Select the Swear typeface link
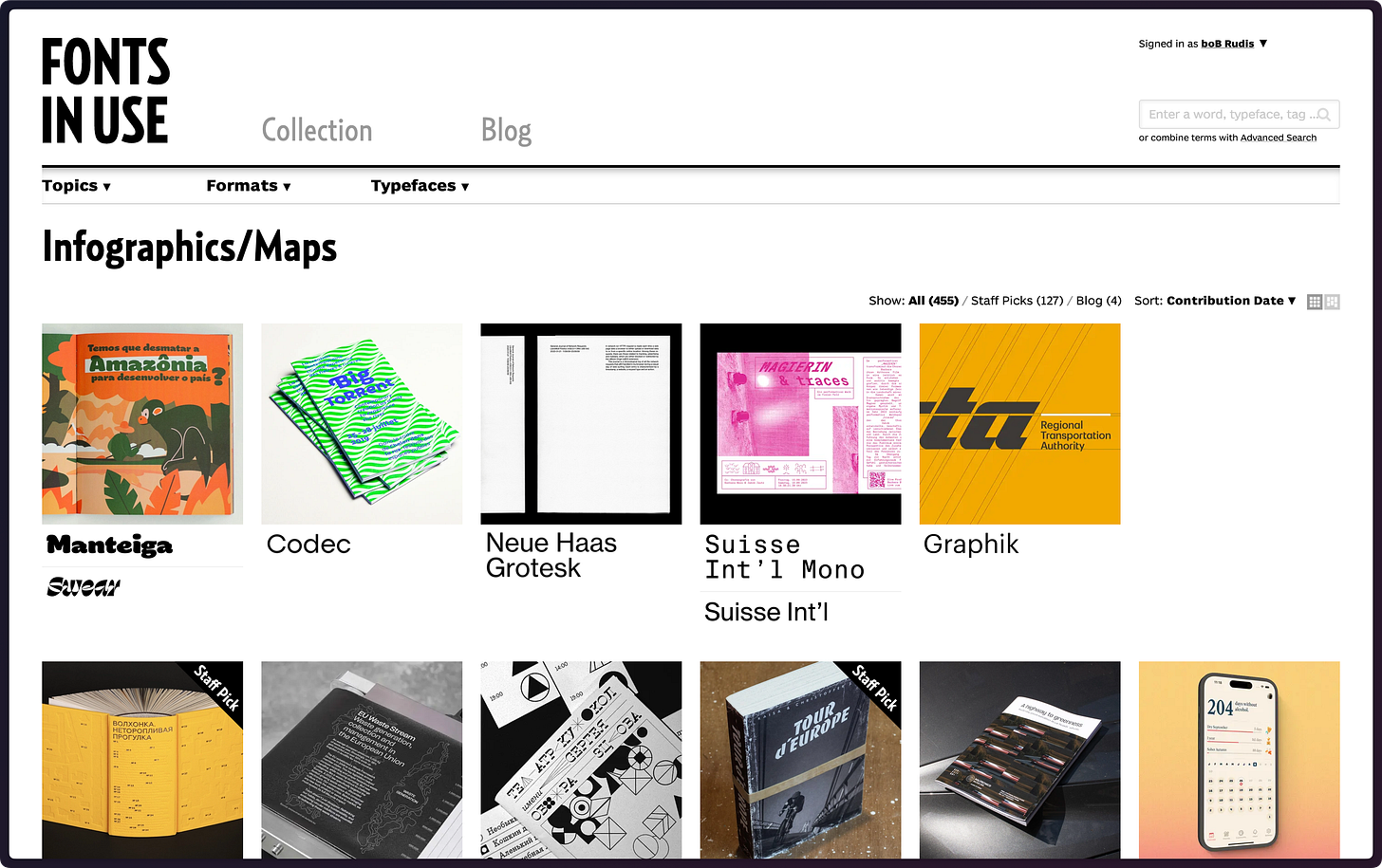This screenshot has width=1382, height=868. click(x=84, y=587)
